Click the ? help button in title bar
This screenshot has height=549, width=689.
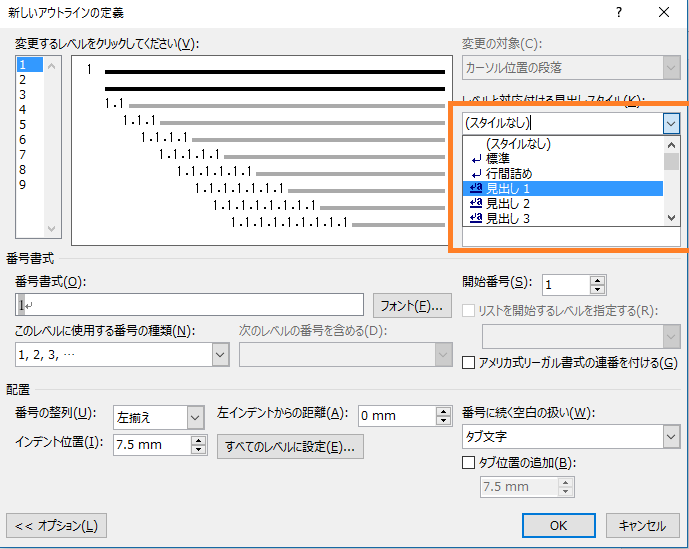pyautogui.click(x=619, y=12)
